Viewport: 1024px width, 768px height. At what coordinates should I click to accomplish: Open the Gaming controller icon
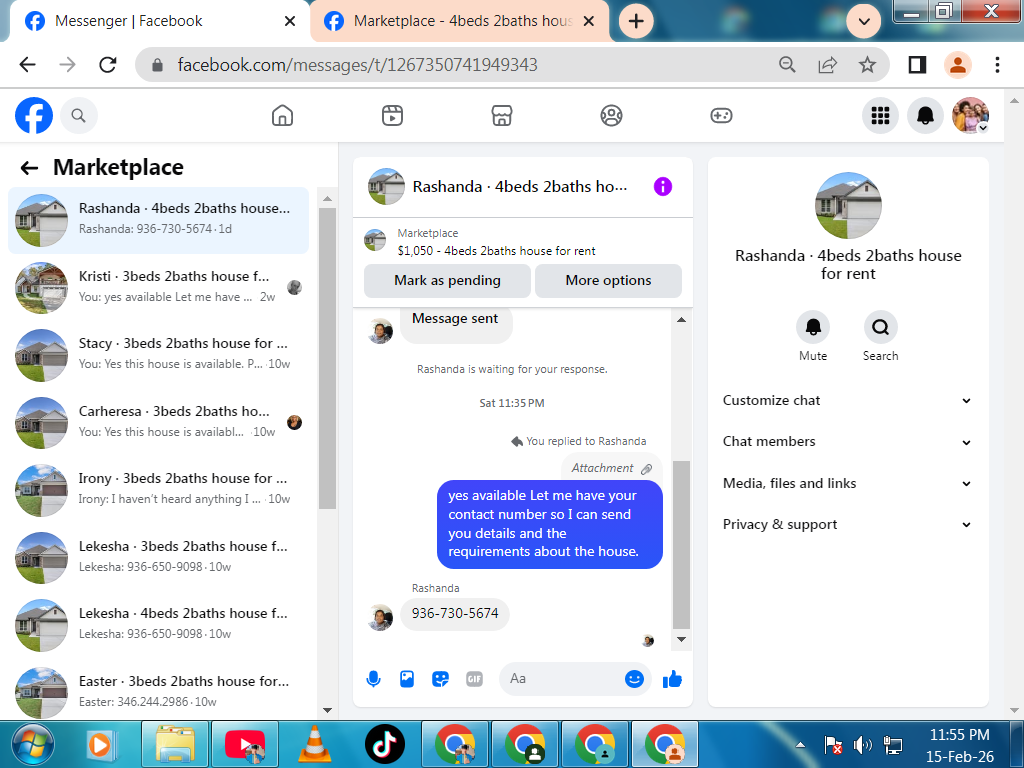[x=721, y=116]
